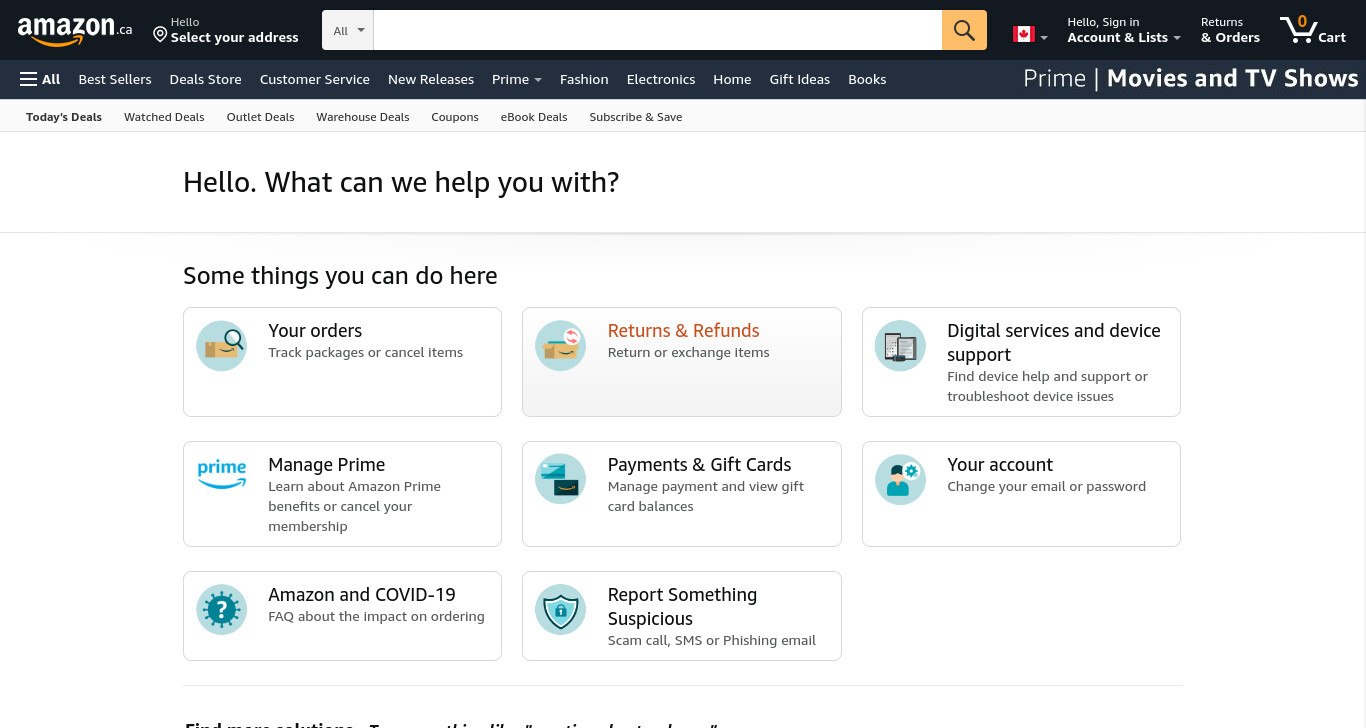Click the Payments & Gift Cards icon

click(560, 480)
